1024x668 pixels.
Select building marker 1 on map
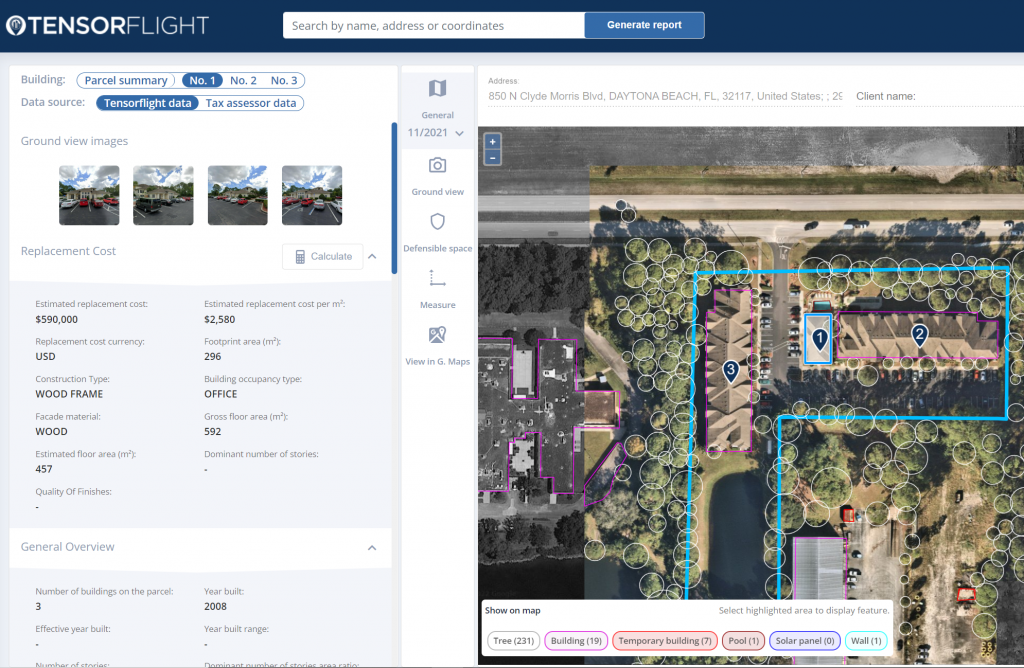[820, 338]
